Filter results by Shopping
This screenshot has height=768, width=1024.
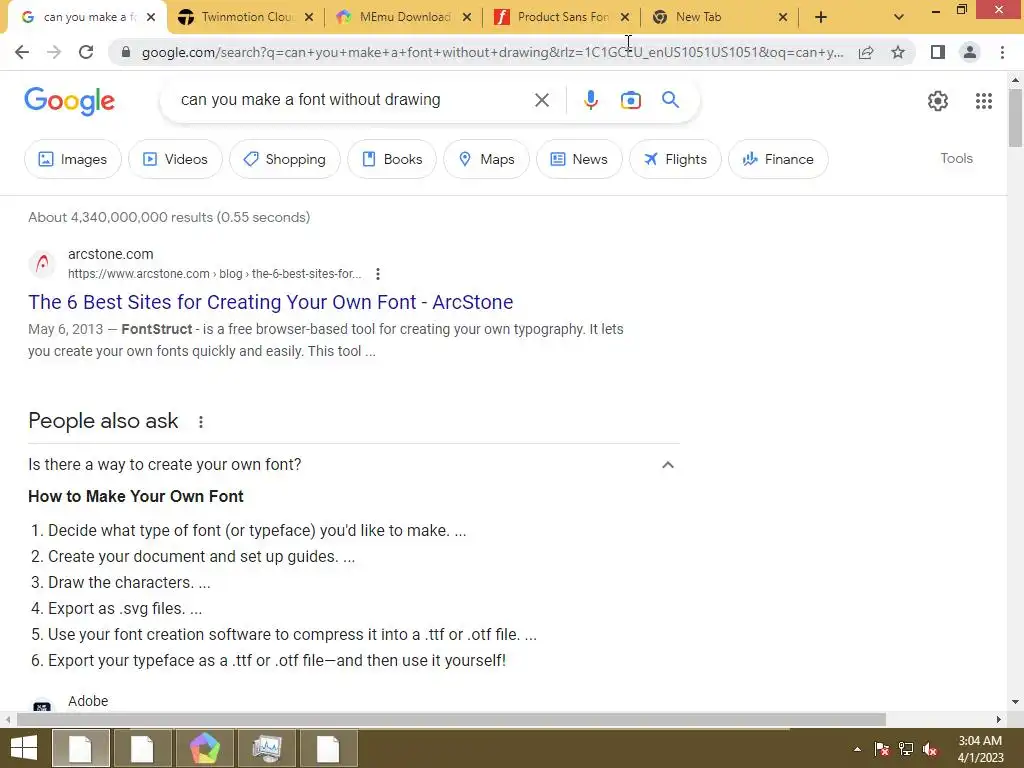pos(285,159)
